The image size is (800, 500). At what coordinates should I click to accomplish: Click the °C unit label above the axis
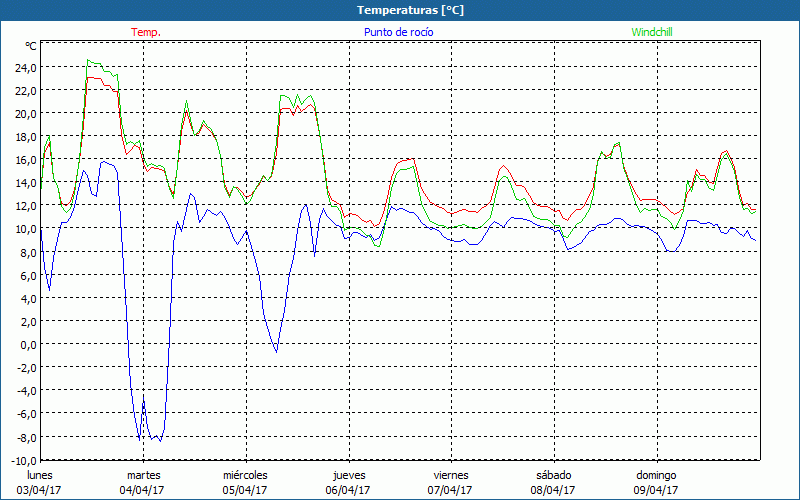point(31,46)
